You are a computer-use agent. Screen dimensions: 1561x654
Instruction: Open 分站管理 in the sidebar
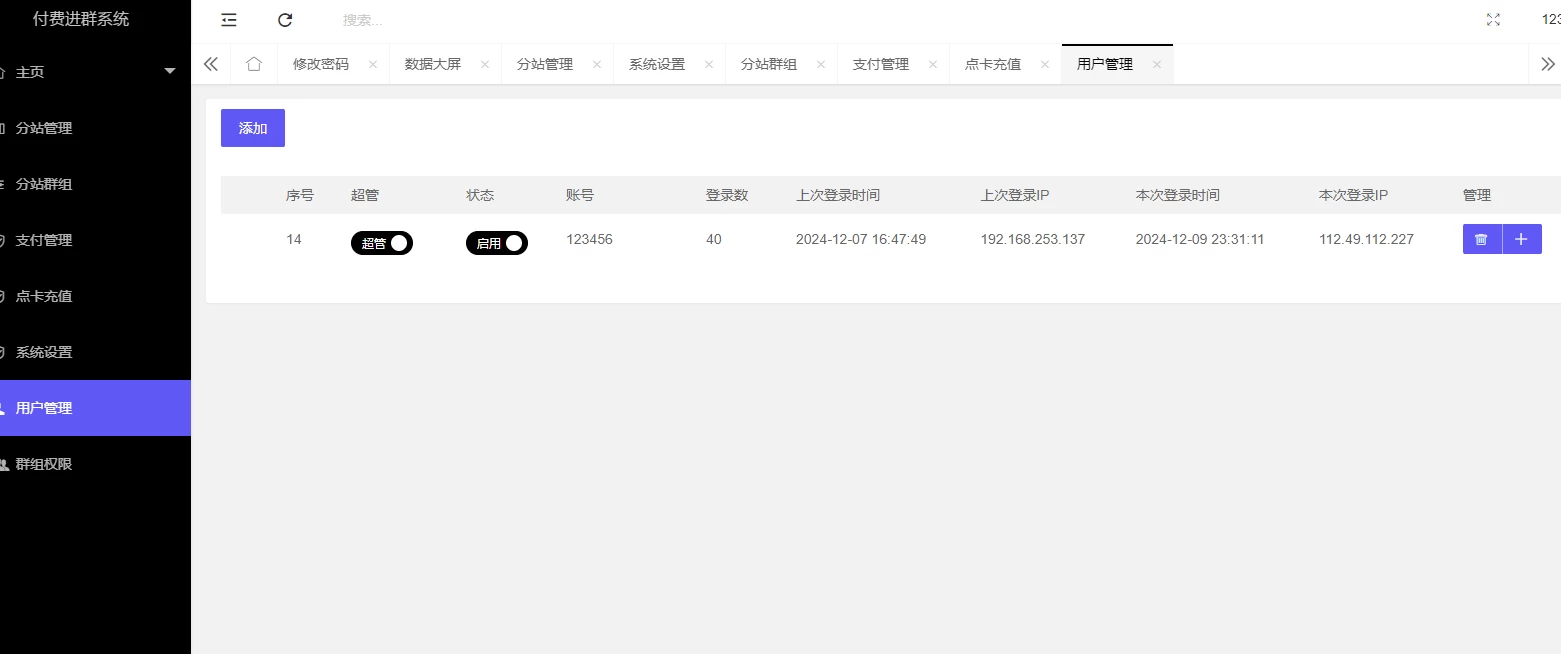[x=44, y=128]
